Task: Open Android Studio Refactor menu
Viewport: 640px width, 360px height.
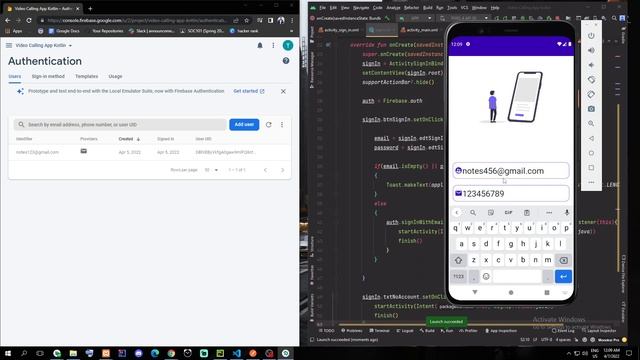Action: point(411,8)
